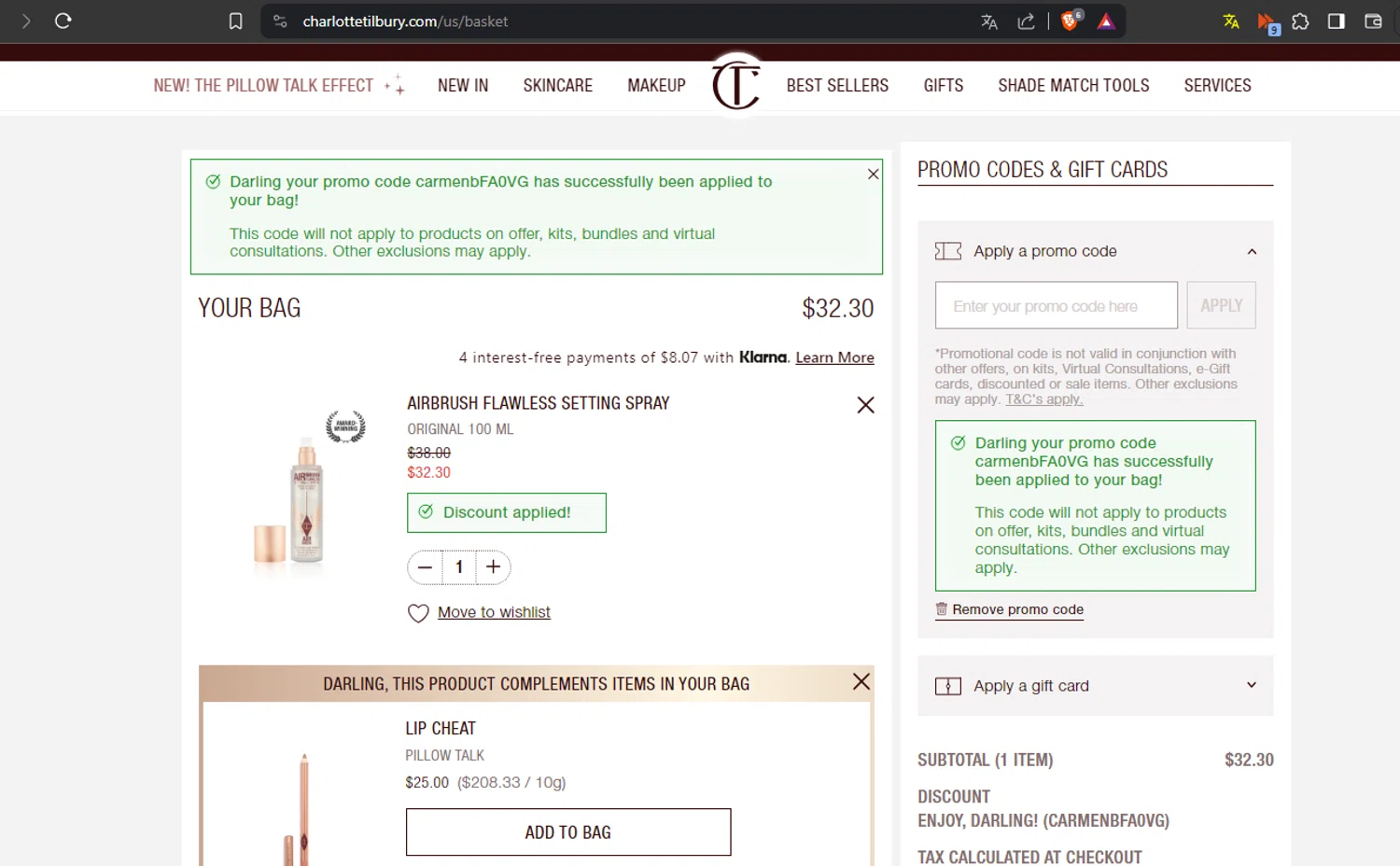Screen dimensions: 1400x866
Task: Open Airbrush Flawless Setting Spray product title
Action: pyautogui.click(x=538, y=403)
